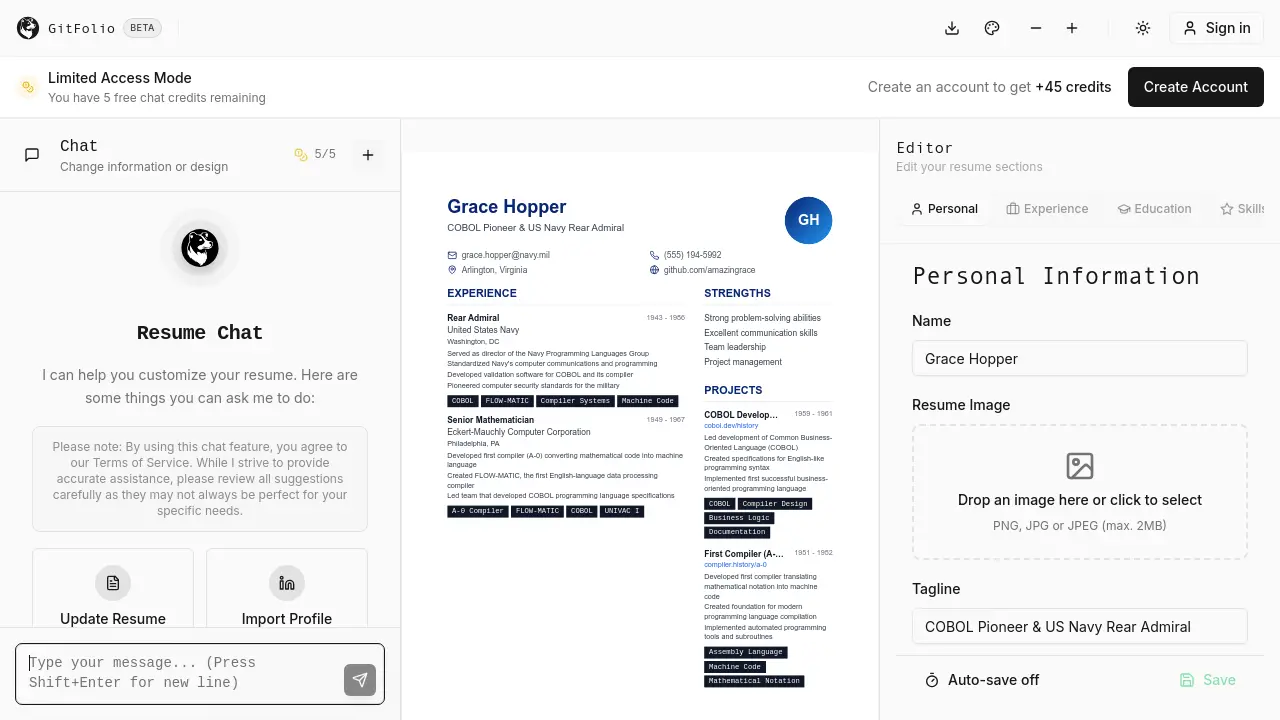Send the chat message with arrow button
This screenshot has height=720, width=1280.
[360, 680]
